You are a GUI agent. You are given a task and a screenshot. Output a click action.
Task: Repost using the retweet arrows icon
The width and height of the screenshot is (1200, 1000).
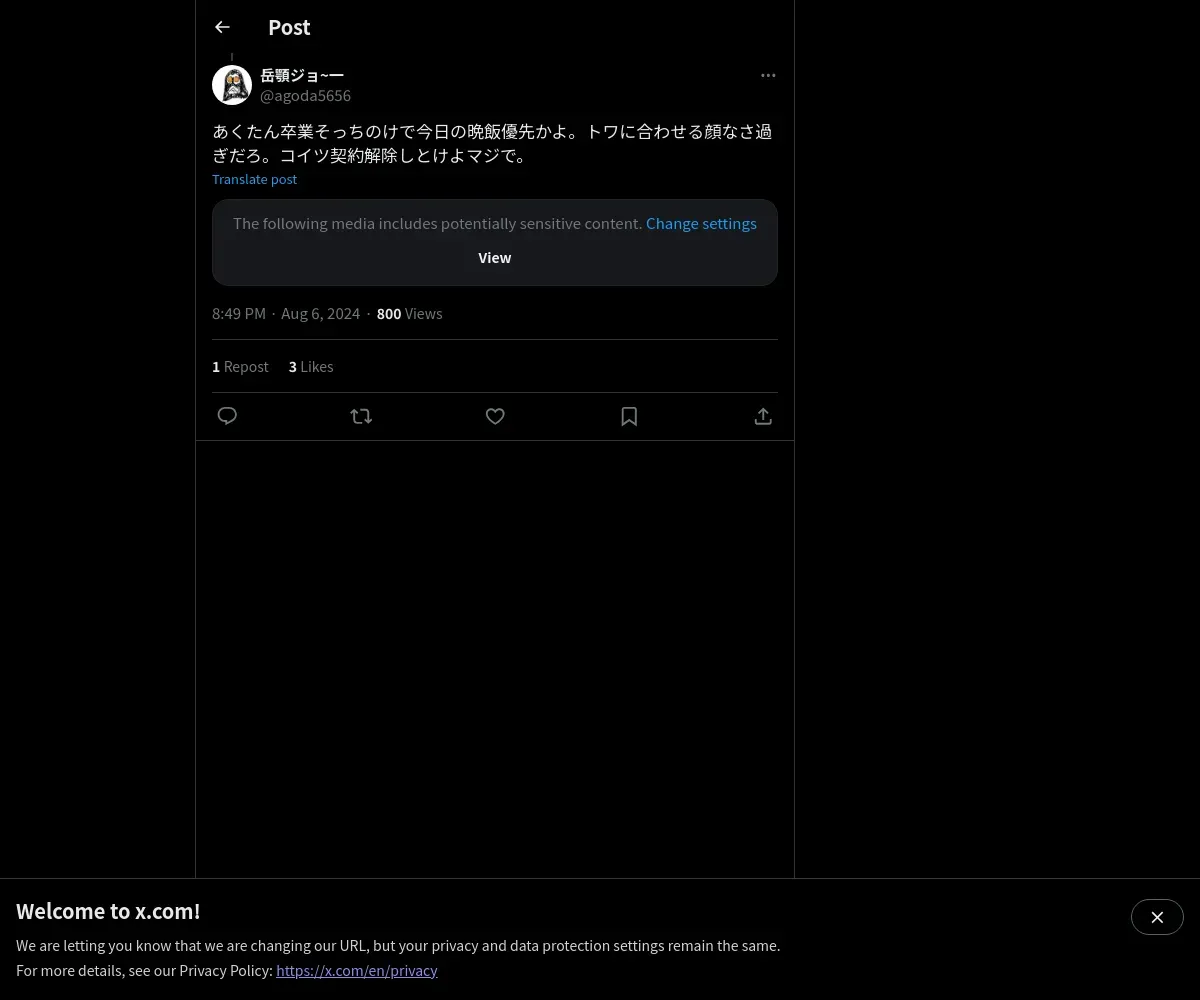point(361,416)
